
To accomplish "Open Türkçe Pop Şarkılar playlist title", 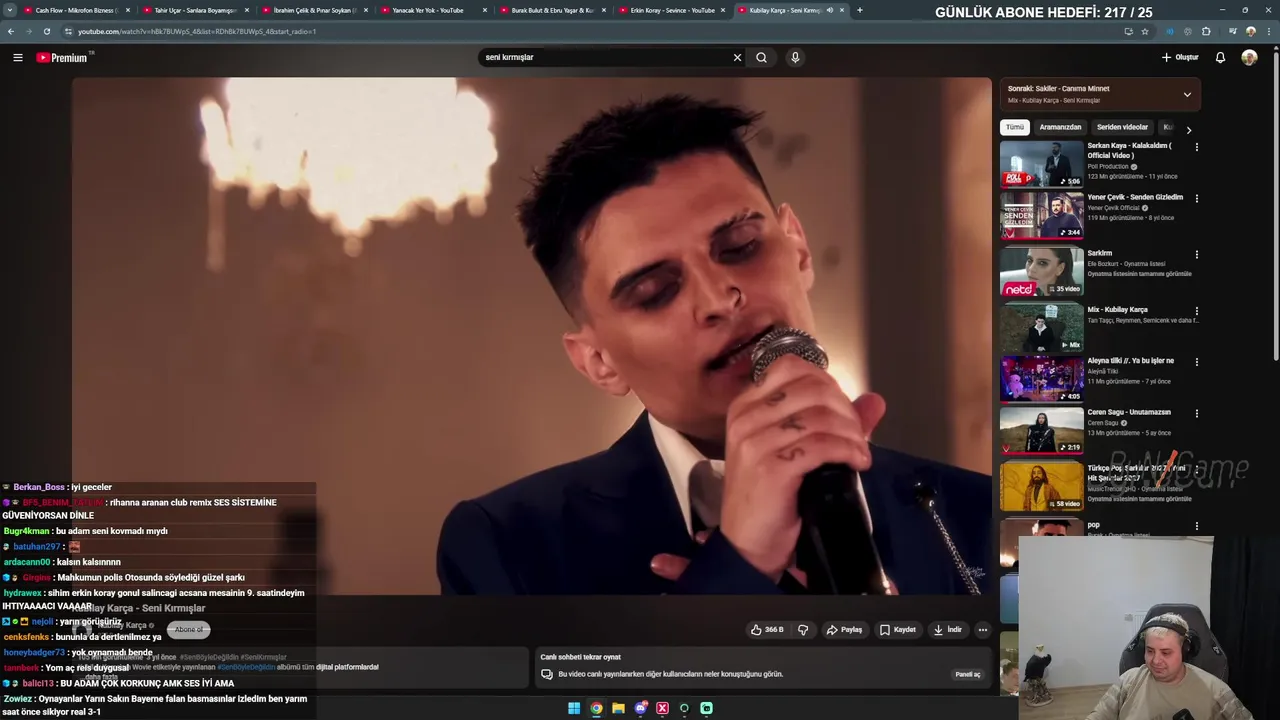I will click(1136, 473).
